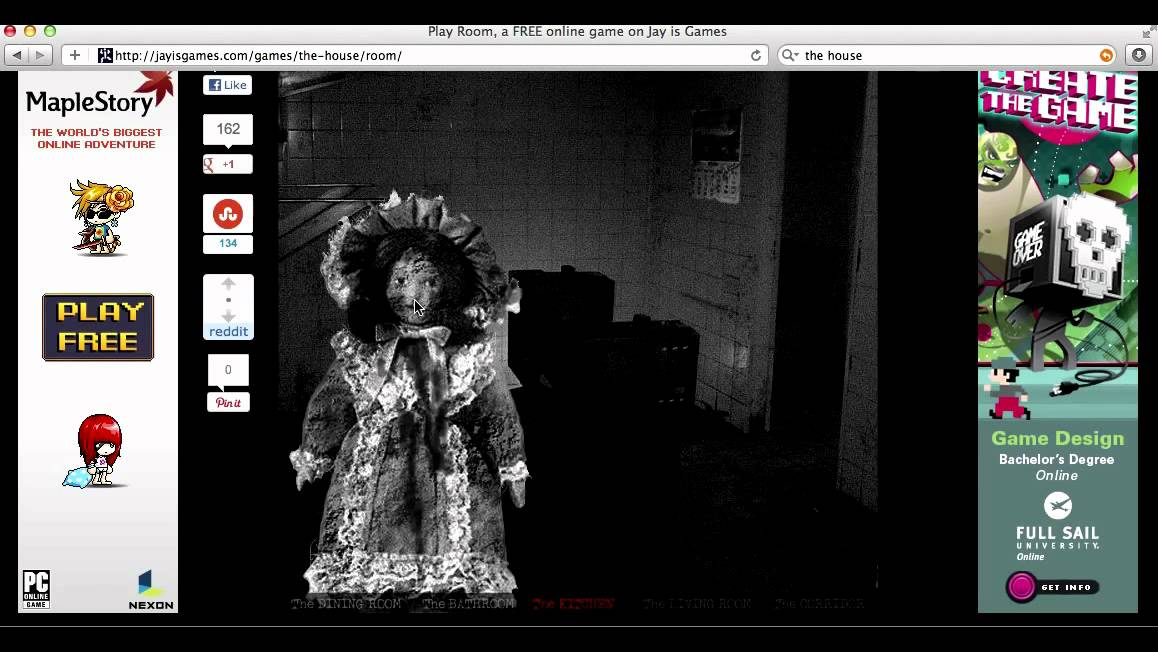1158x652 pixels.
Task: Click the PLAY FREE MapleStory button
Action: pyautogui.click(x=98, y=327)
